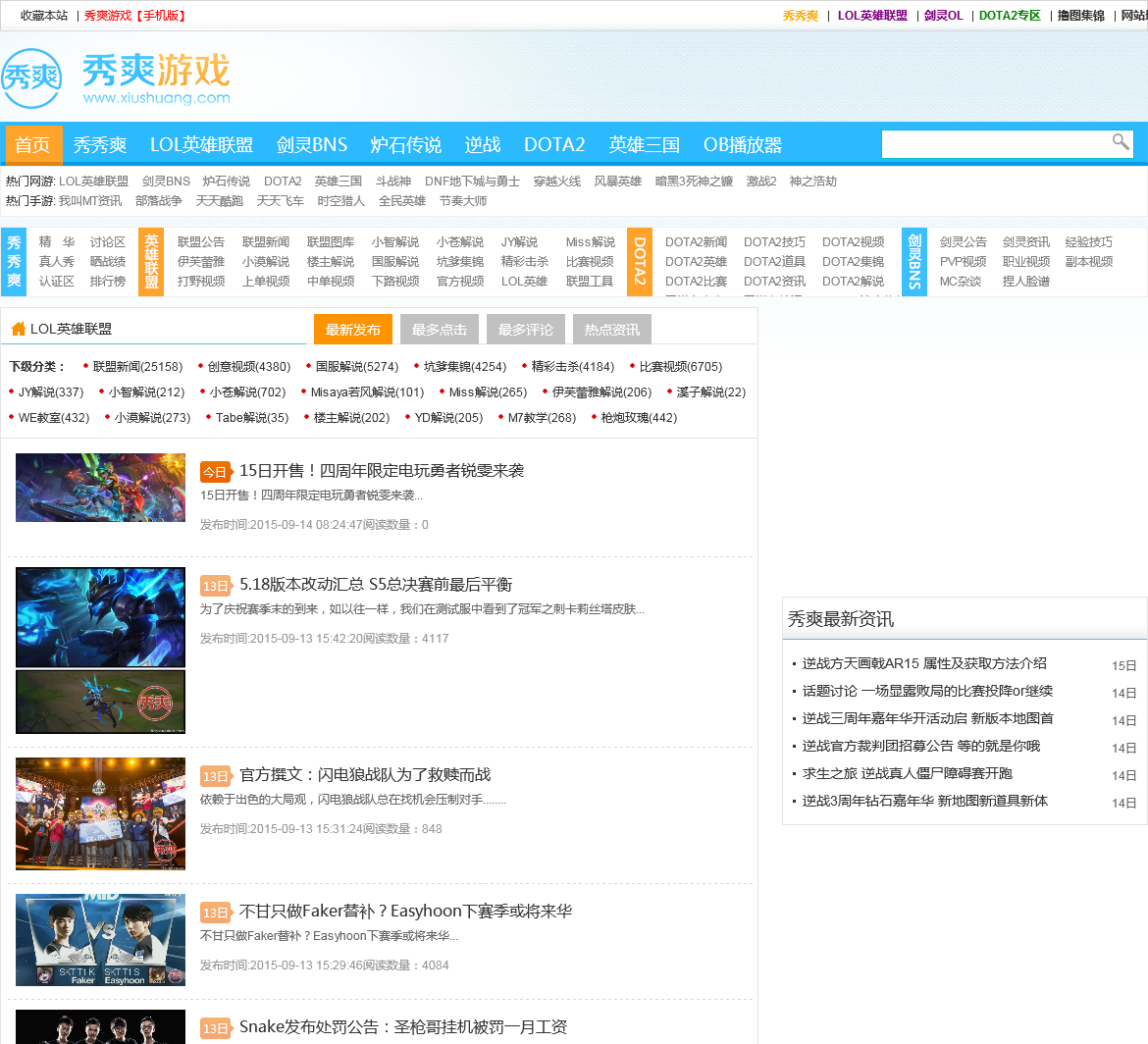Select the 热点资讯 tab

point(612,330)
